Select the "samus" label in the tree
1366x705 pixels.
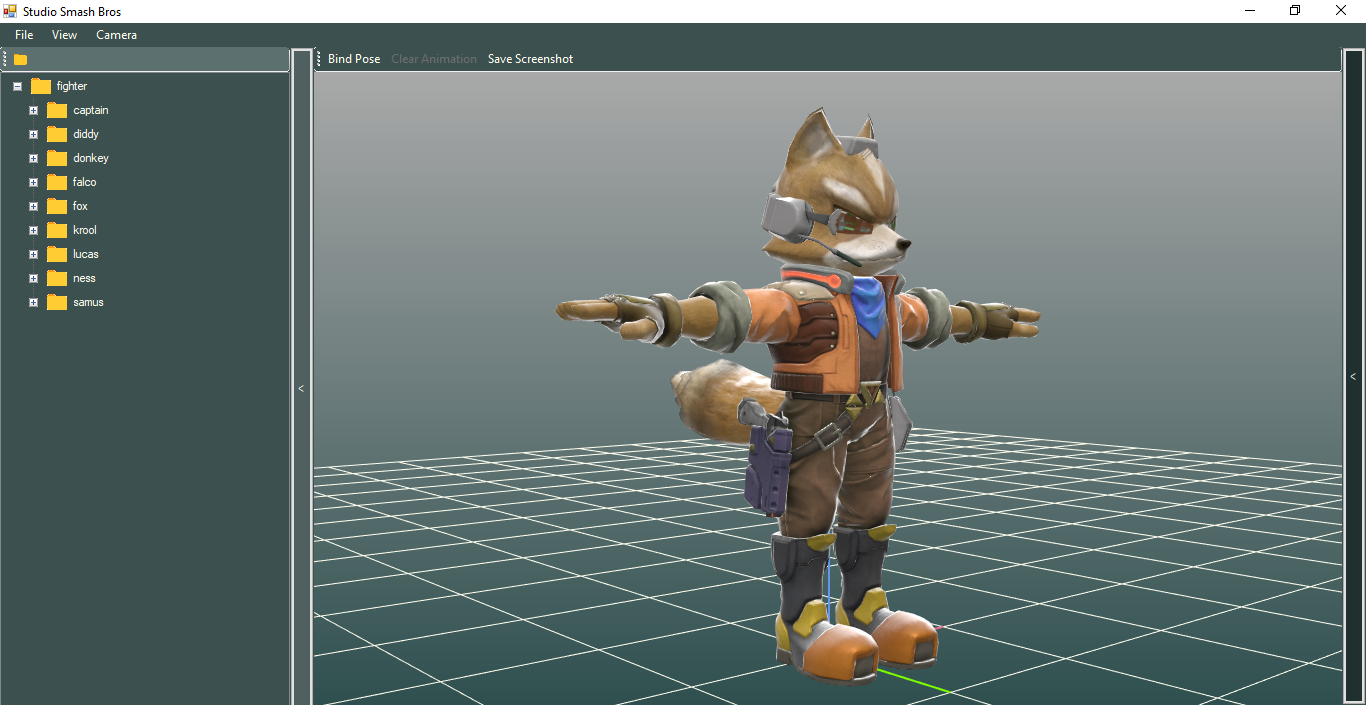coord(88,302)
